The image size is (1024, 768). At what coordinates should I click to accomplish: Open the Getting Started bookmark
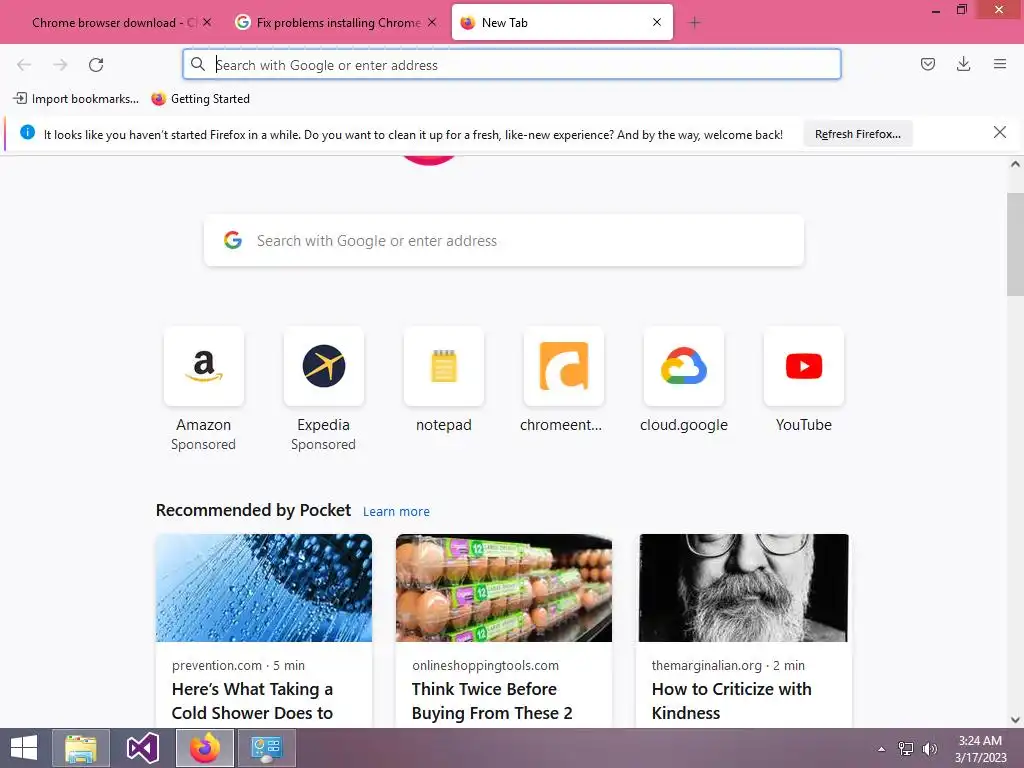point(200,99)
